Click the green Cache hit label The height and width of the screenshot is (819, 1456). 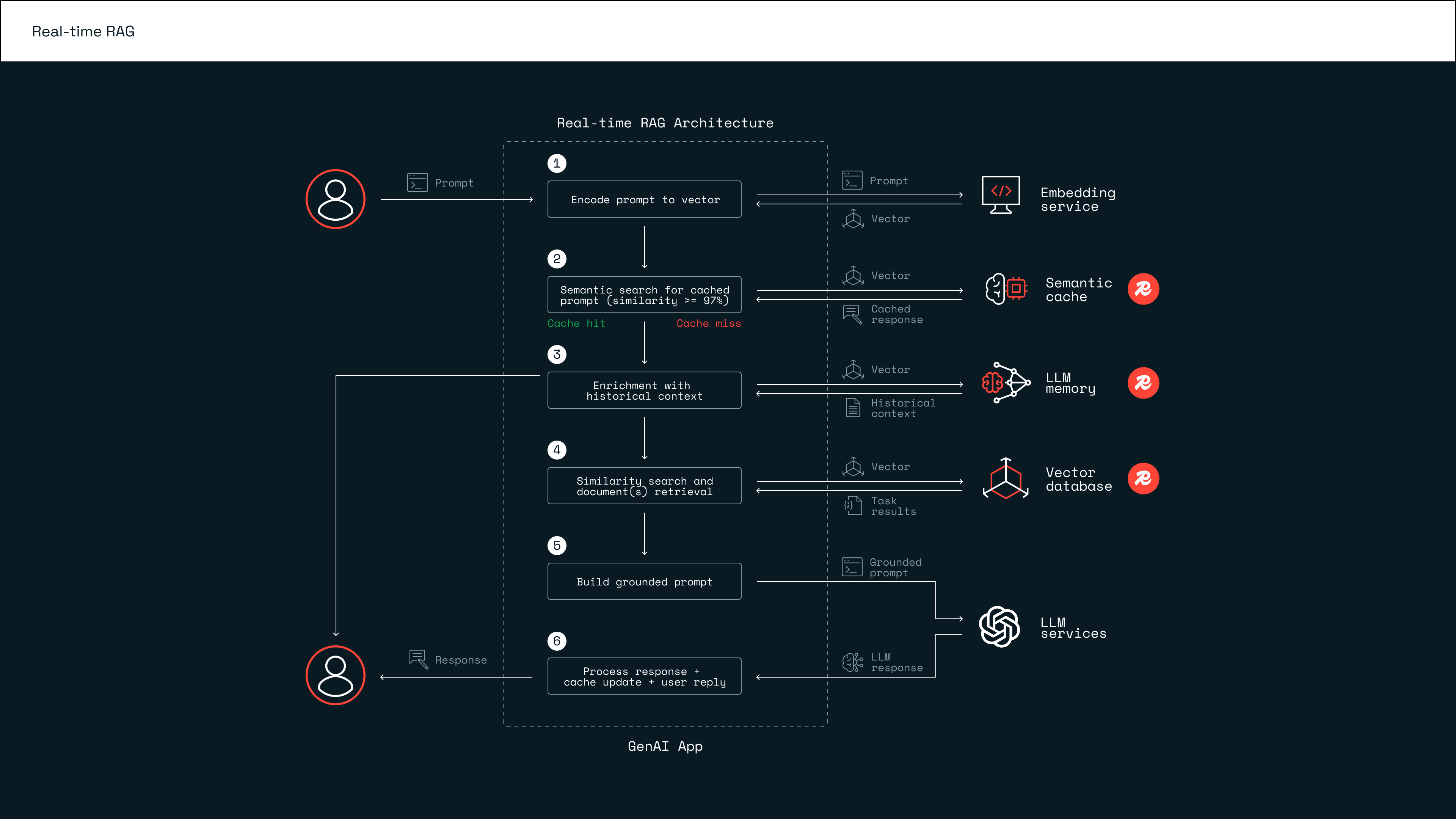point(576,323)
